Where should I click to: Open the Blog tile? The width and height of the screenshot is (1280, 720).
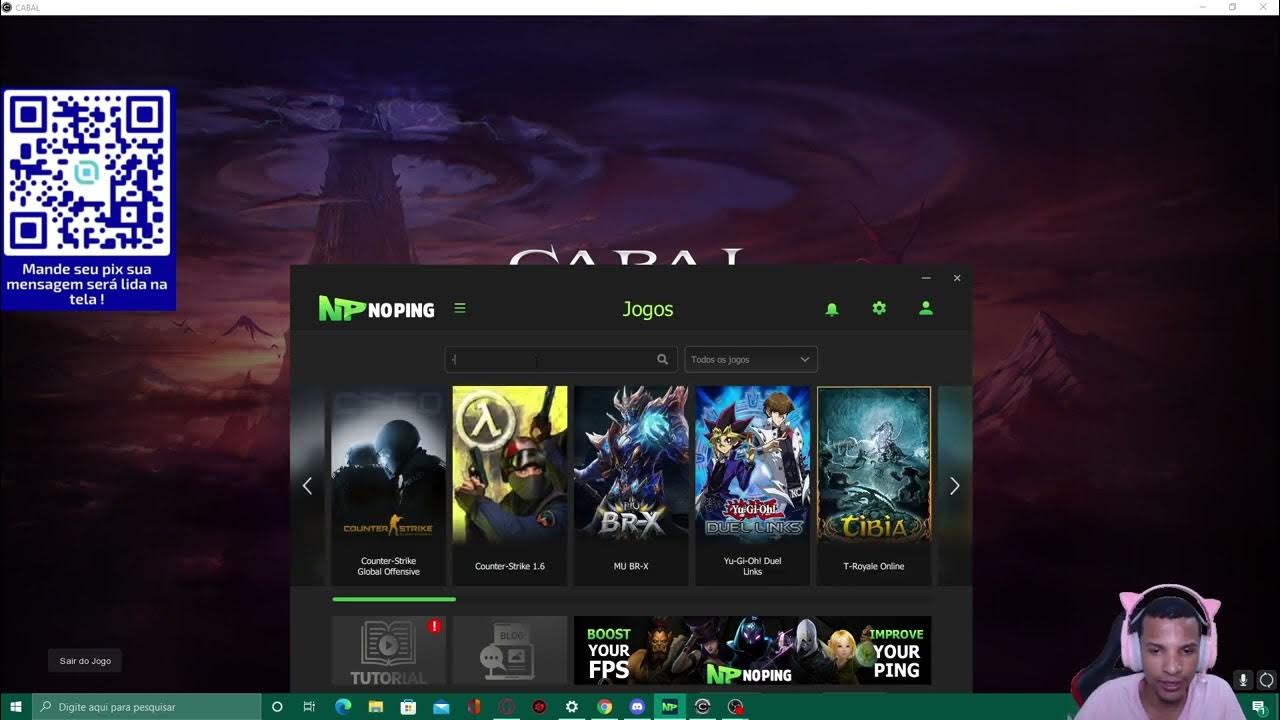click(510, 650)
